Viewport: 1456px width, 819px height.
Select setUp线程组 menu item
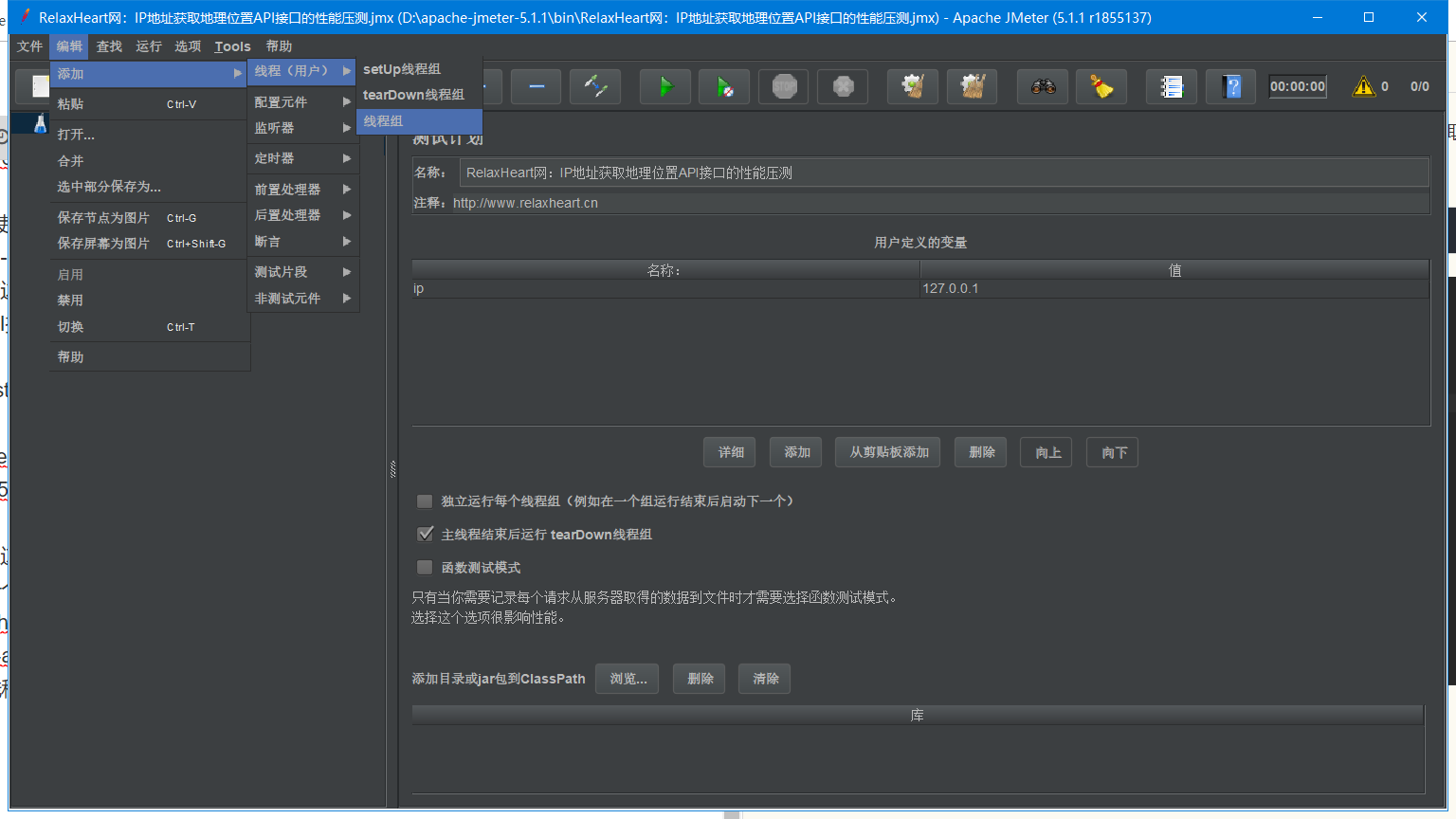(x=419, y=69)
